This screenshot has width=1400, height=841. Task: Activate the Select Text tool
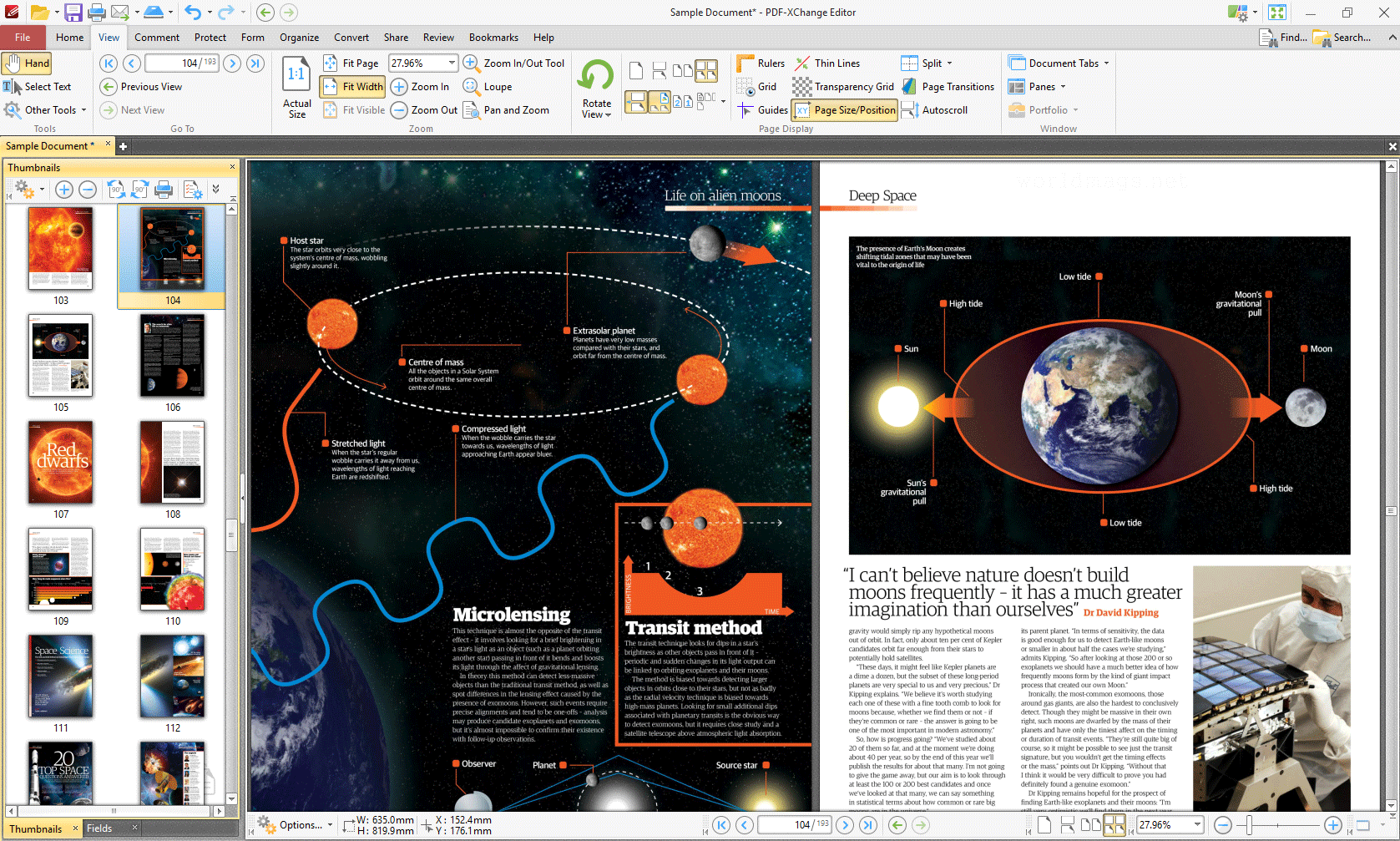[x=38, y=87]
